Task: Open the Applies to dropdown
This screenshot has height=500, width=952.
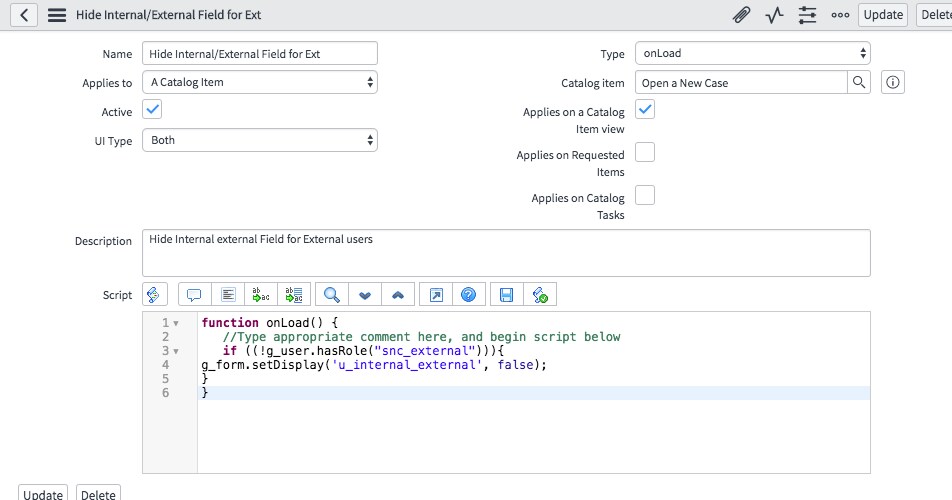Action: 260,82
